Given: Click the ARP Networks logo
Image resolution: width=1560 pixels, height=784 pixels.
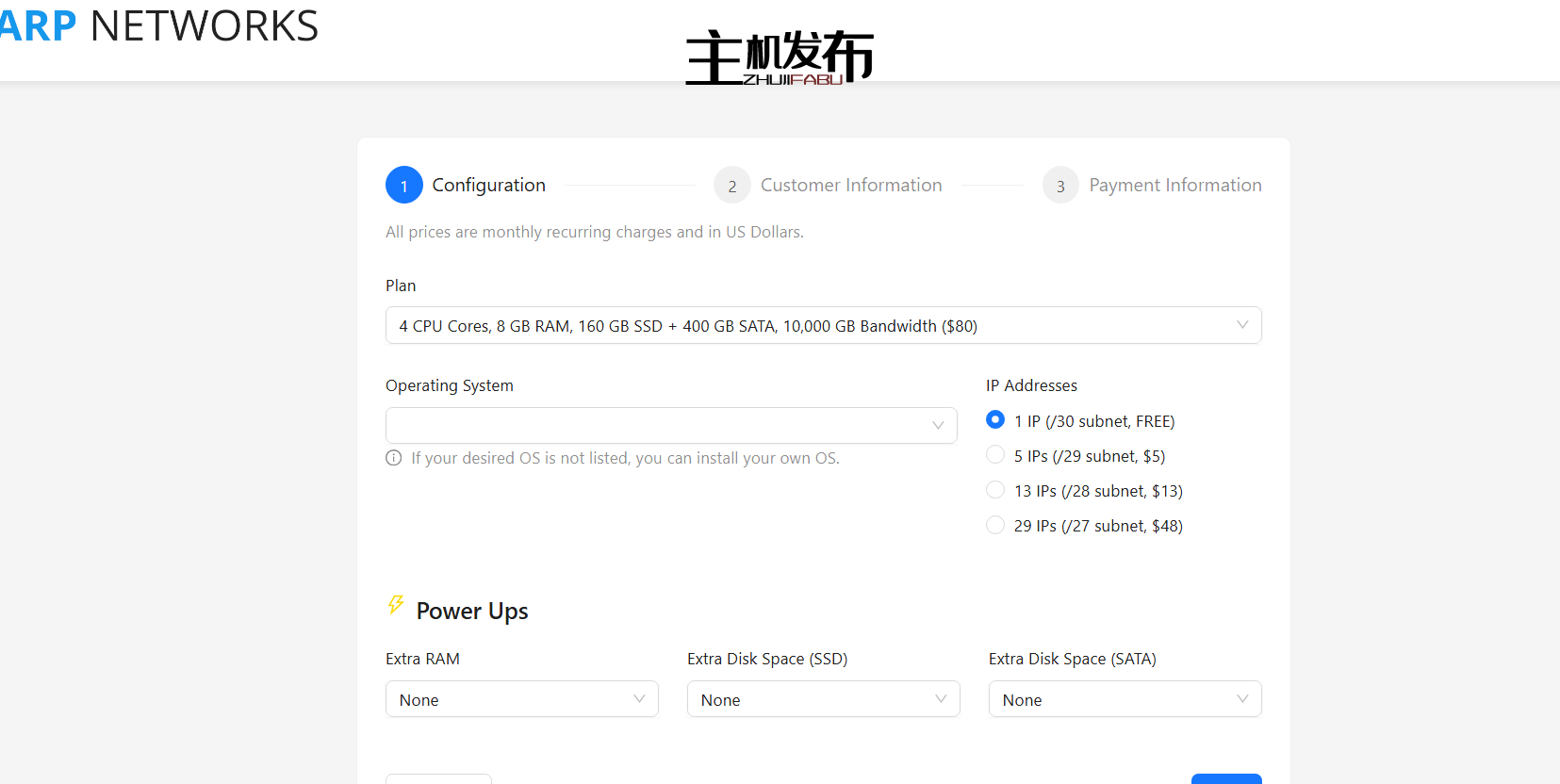Looking at the screenshot, I should [x=158, y=26].
